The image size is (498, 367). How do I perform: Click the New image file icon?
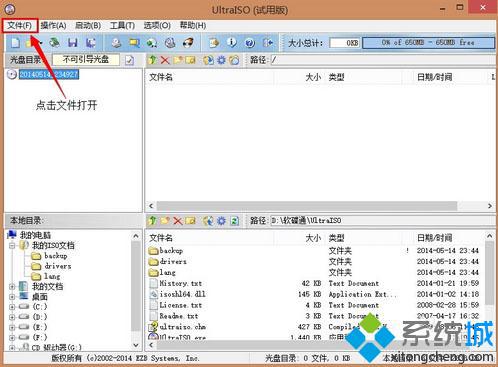(15, 43)
